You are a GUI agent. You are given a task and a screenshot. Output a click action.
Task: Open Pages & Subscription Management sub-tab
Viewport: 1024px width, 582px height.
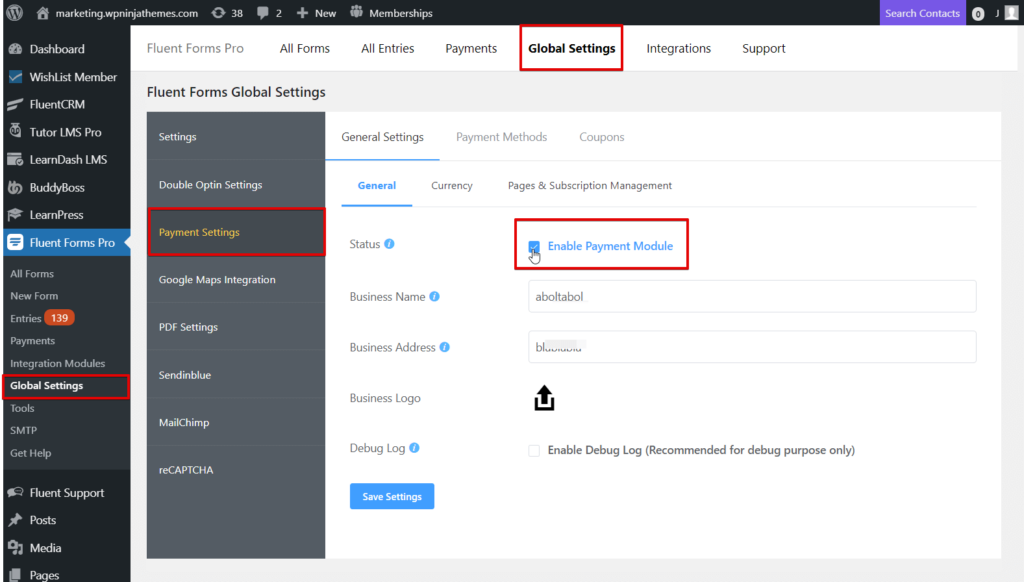click(x=590, y=186)
